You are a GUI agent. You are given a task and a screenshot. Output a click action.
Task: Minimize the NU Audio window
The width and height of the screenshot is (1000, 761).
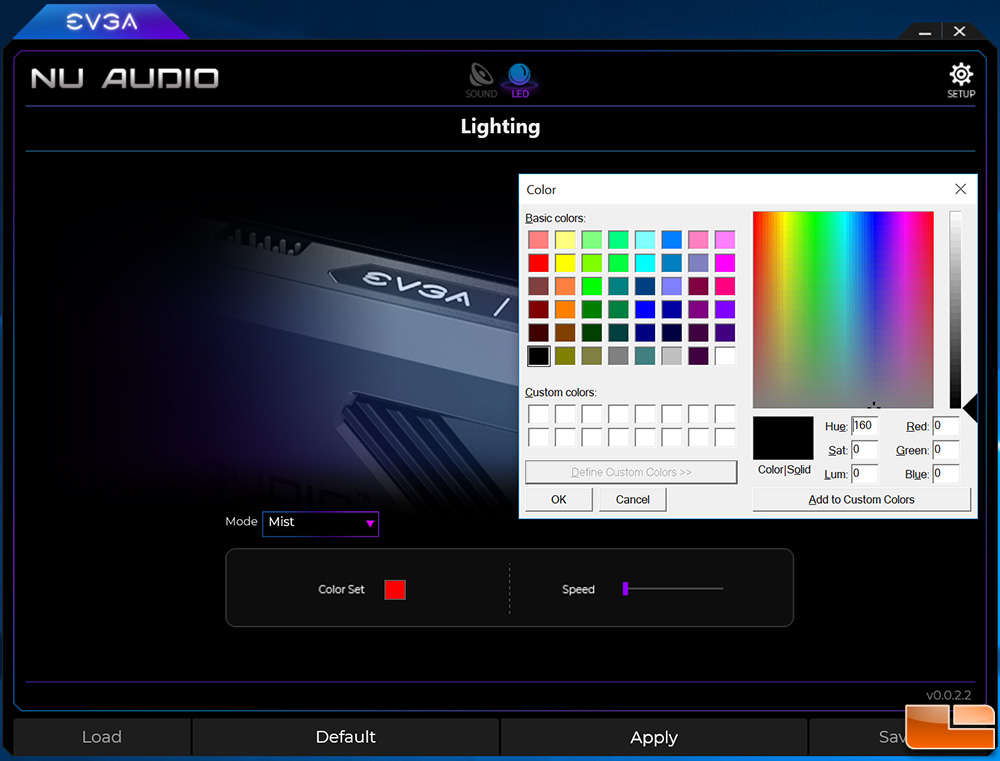[x=925, y=32]
